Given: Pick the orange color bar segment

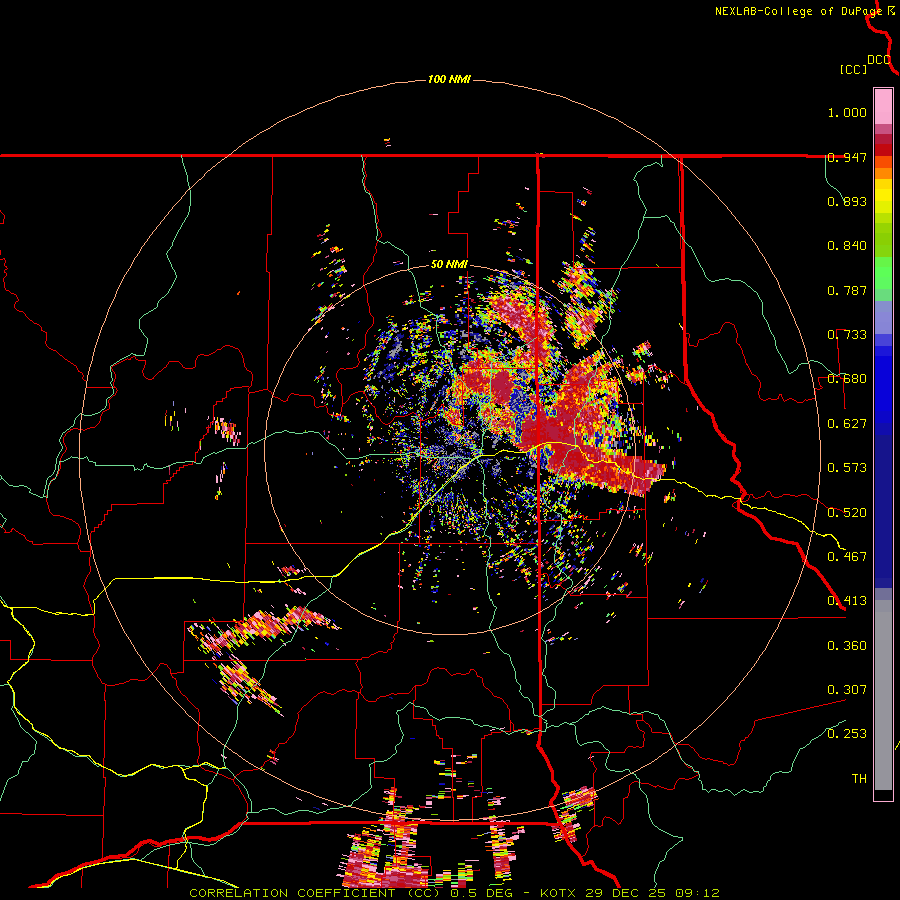Looking at the screenshot, I should (x=883, y=173).
